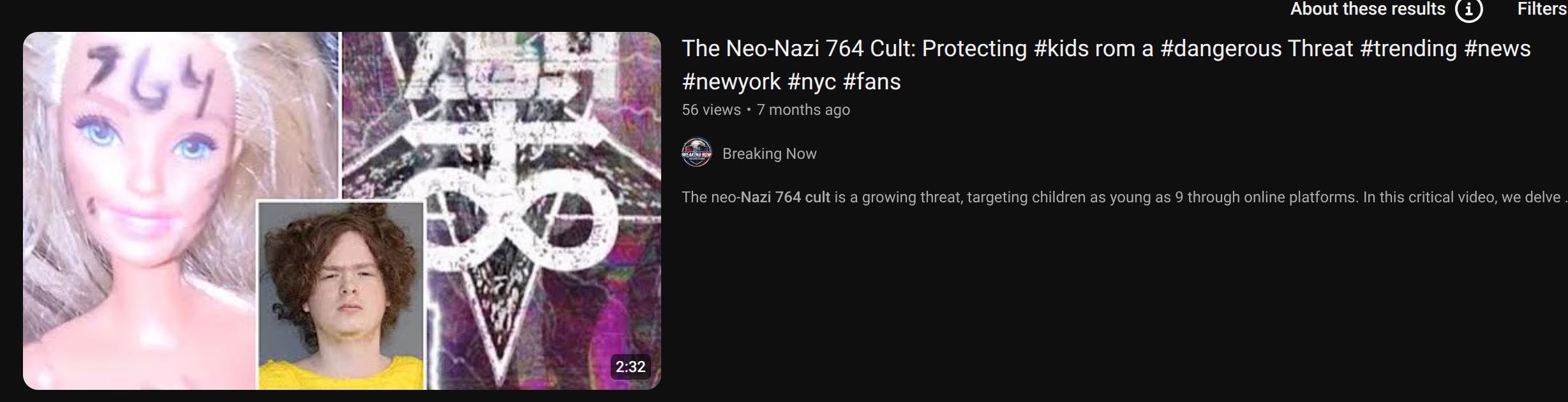The height and width of the screenshot is (402, 1568).
Task: Click the 7 months ago upload date
Action: (803, 110)
